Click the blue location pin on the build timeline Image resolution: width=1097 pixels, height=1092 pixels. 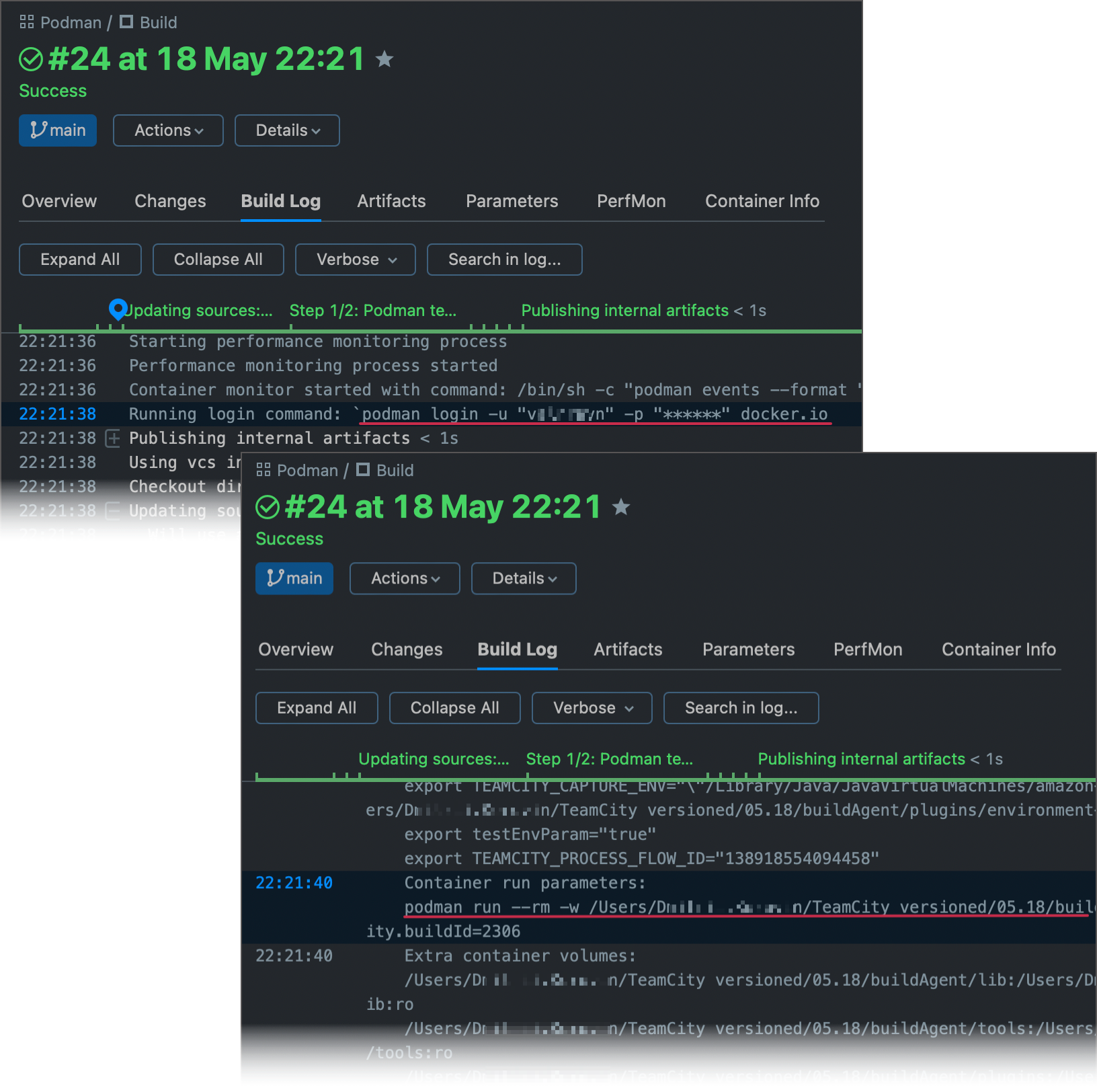pyautogui.click(x=119, y=309)
